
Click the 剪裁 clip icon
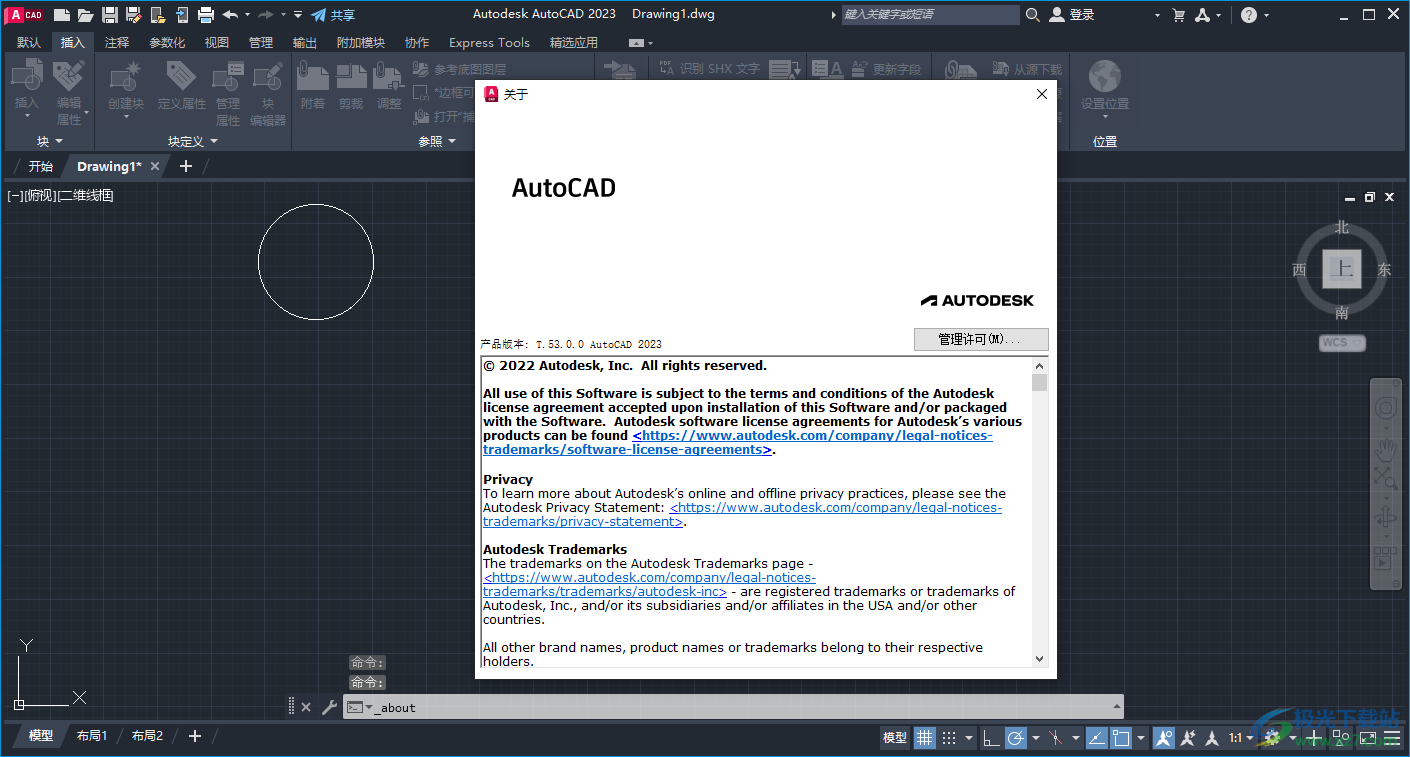click(x=351, y=75)
